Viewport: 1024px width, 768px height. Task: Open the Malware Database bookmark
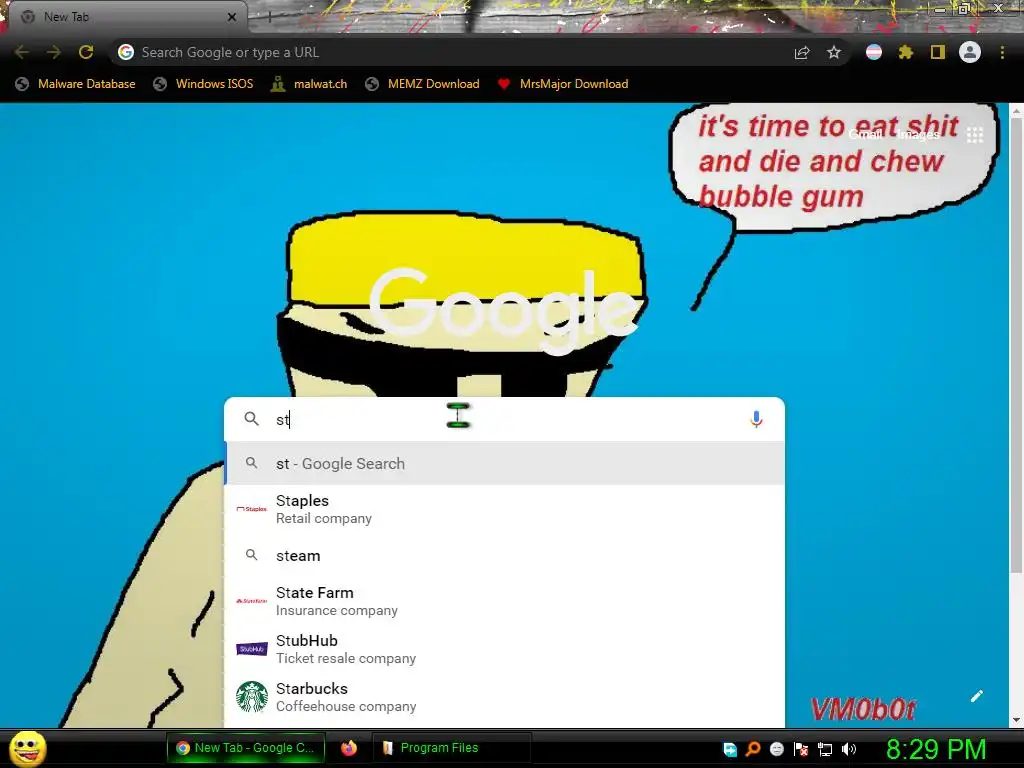[x=75, y=84]
